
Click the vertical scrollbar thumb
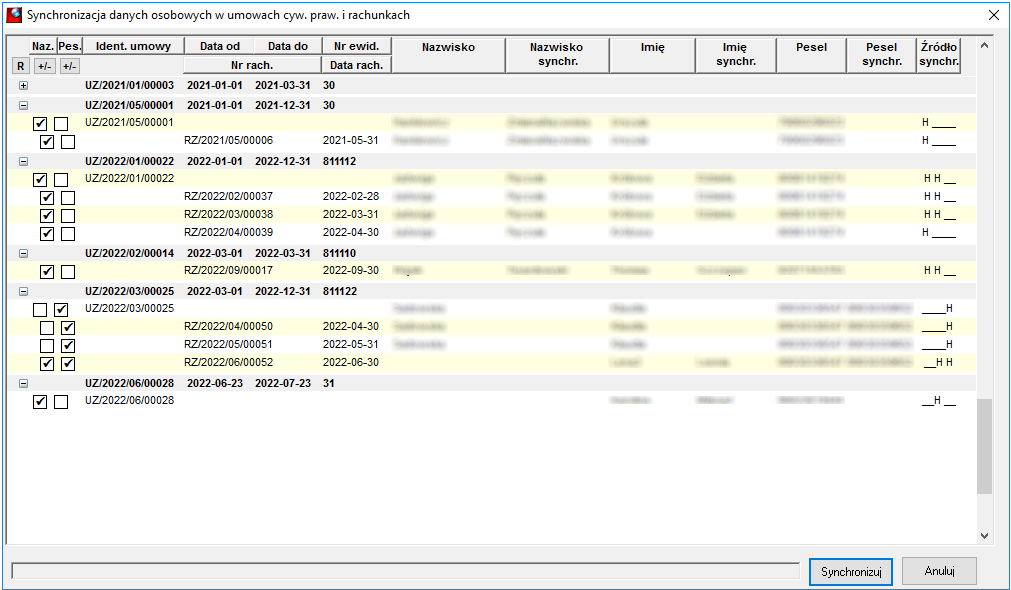pyautogui.click(x=984, y=446)
